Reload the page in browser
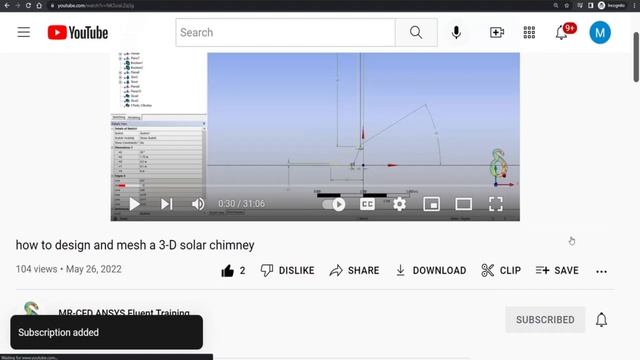This screenshot has width=640, height=360. coord(28,5)
